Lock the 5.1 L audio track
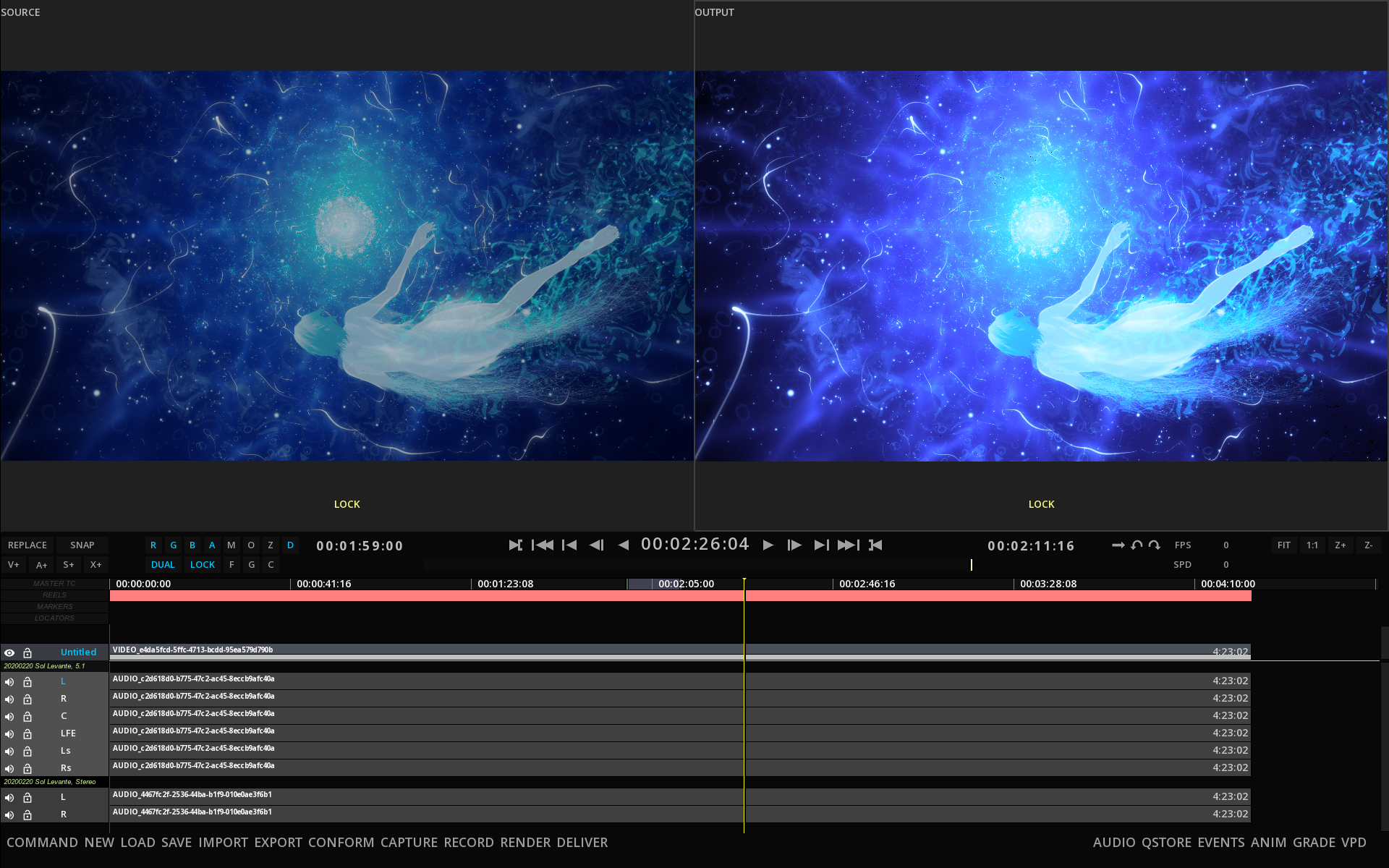The width and height of the screenshot is (1389, 868). pos(27,681)
